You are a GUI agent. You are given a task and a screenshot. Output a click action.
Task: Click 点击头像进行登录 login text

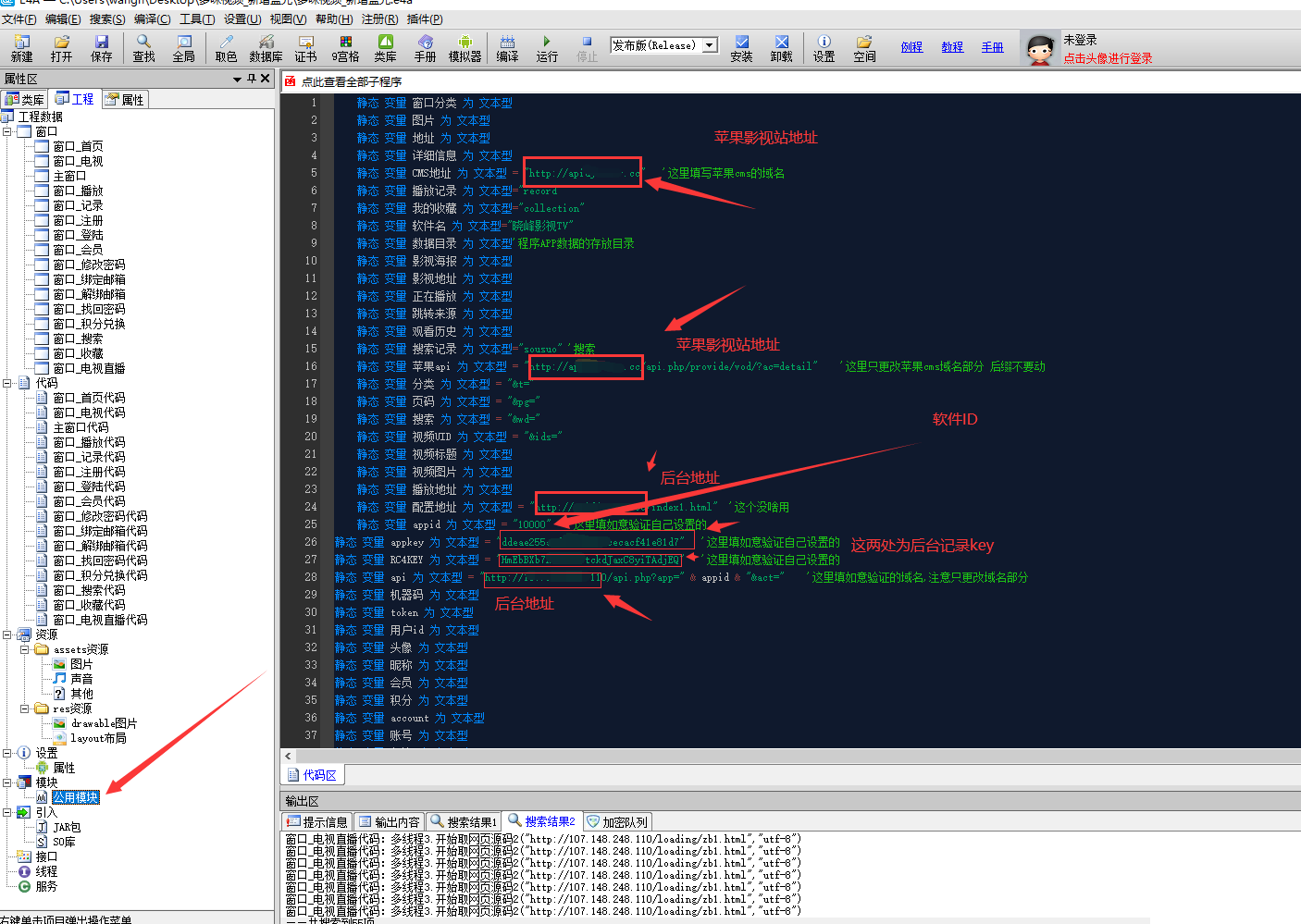[1108, 58]
